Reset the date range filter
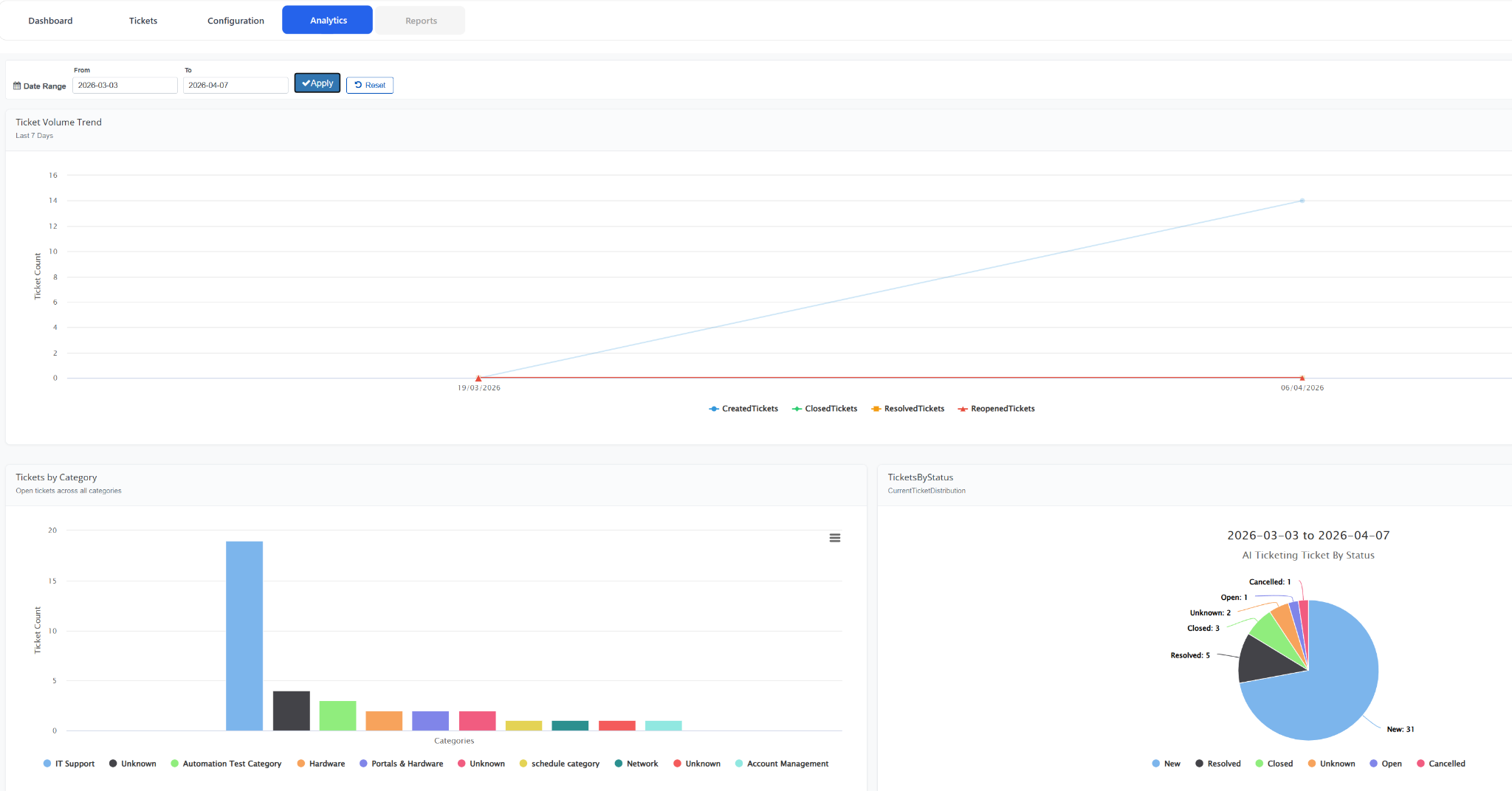The width and height of the screenshot is (1512, 791). click(370, 85)
